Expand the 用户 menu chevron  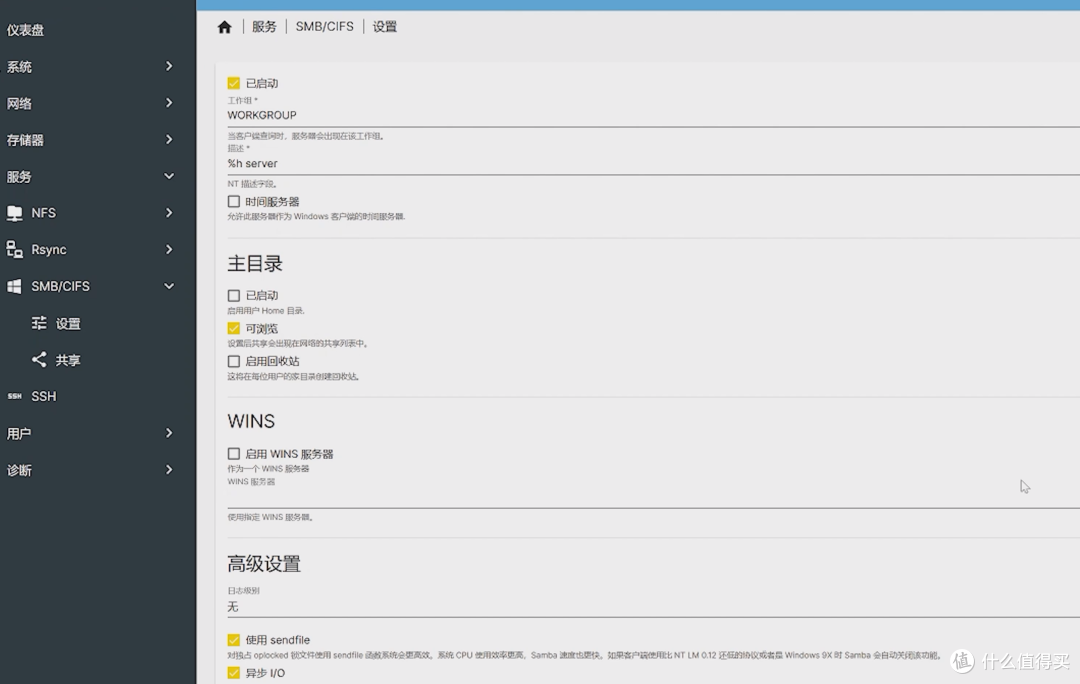click(x=169, y=433)
